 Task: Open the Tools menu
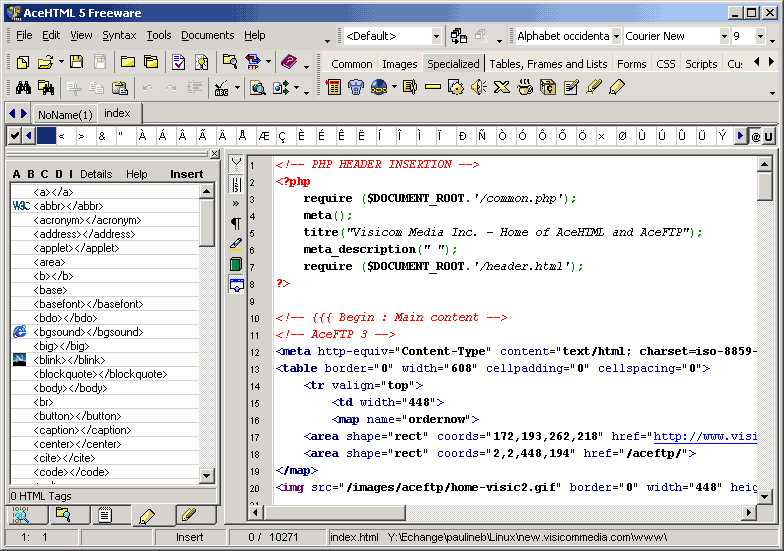pyautogui.click(x=158, y=36)
